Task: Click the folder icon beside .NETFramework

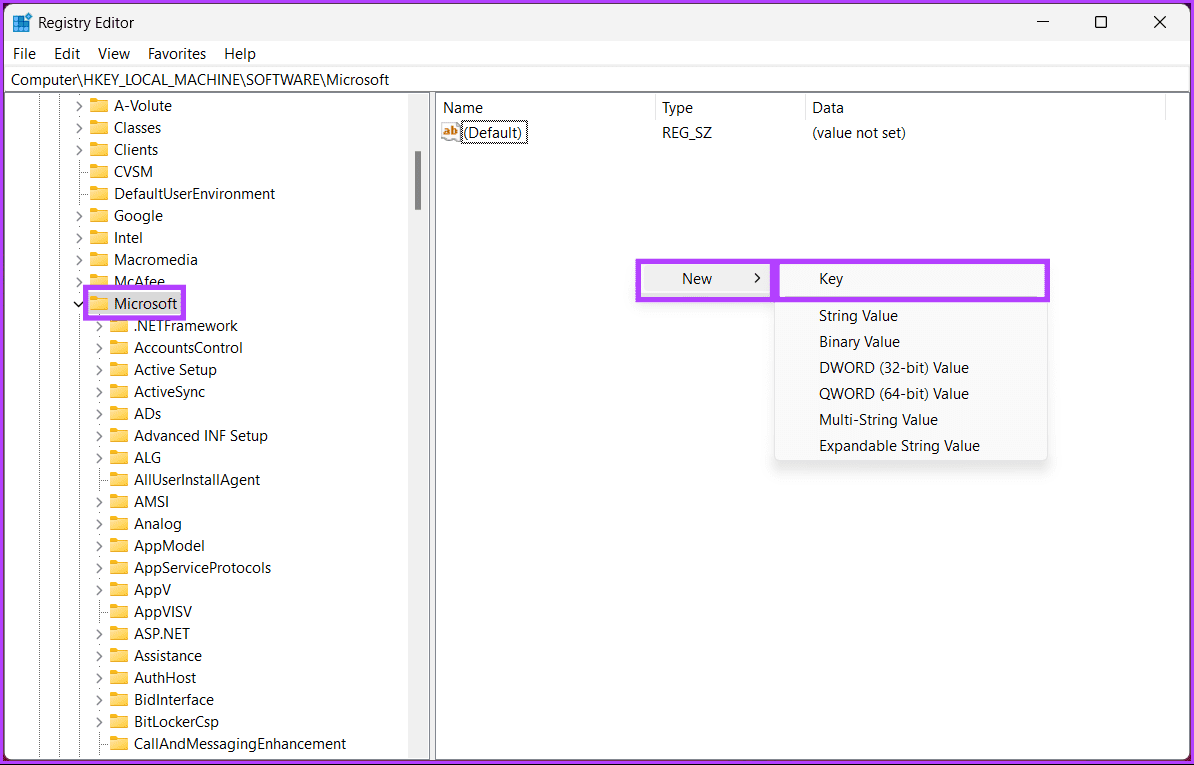Action: pyautogui.click(x=119, y=326)
